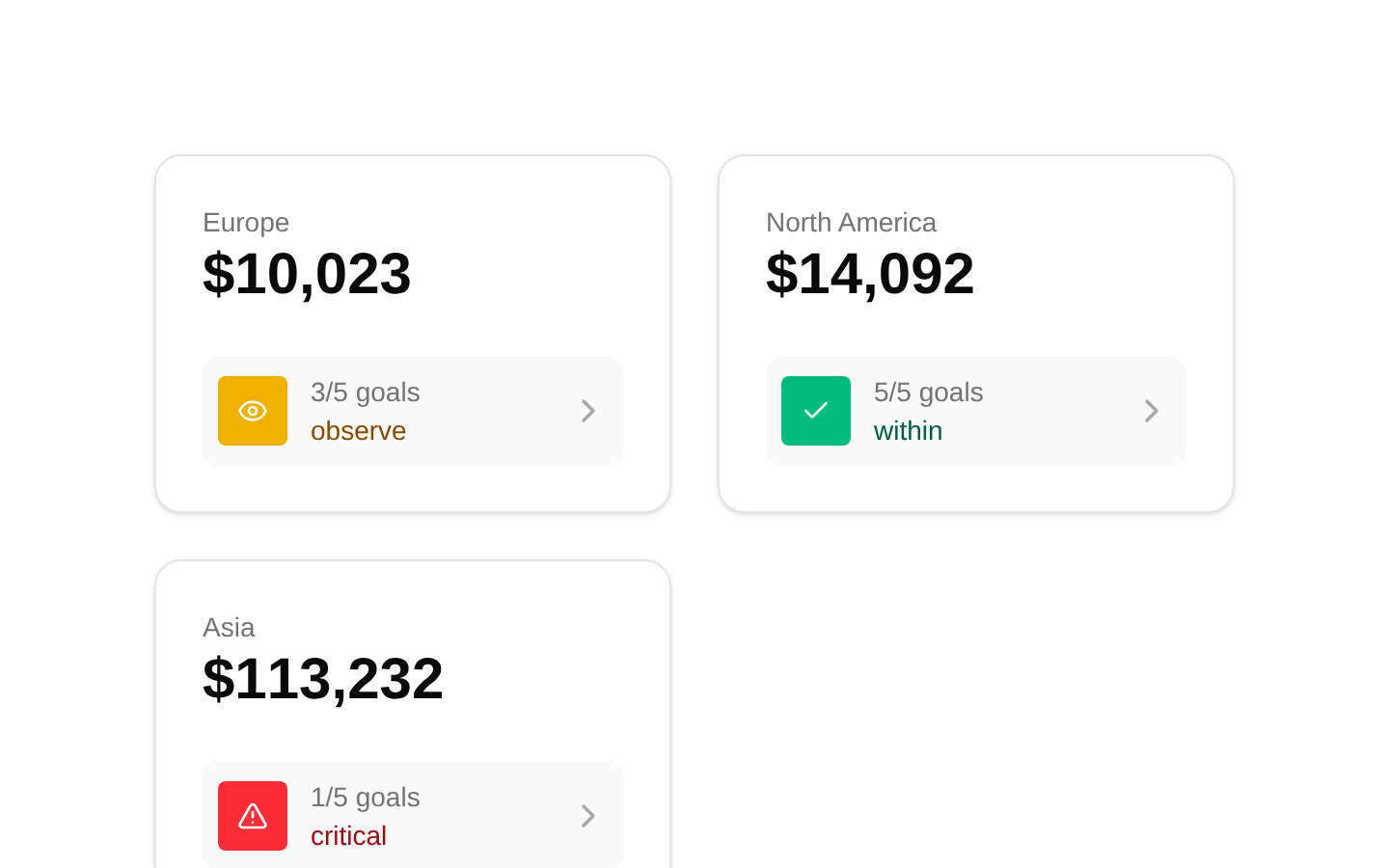Click the yellow eye observe icon
Image resolution: width=1389 pixels, height=868 pixels.
253,411
